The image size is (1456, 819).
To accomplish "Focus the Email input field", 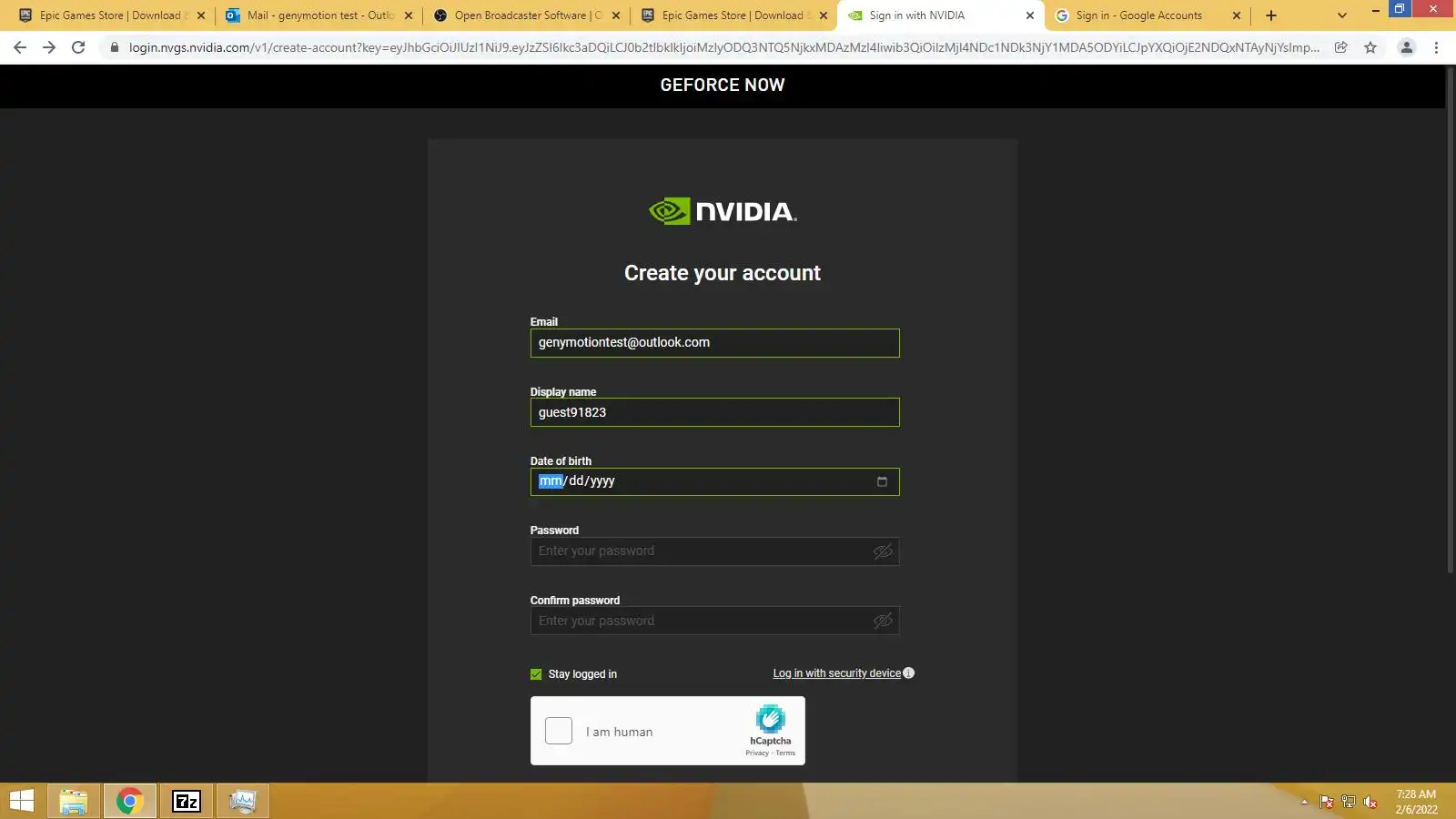I will [715, 343].
